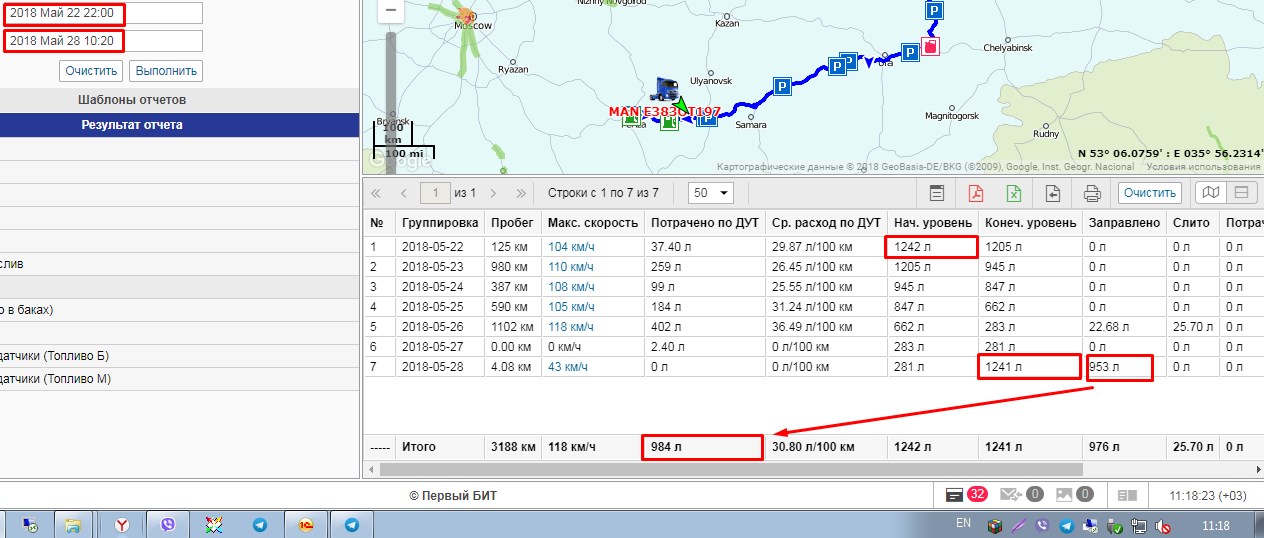Go to next results page

[494, 193]
